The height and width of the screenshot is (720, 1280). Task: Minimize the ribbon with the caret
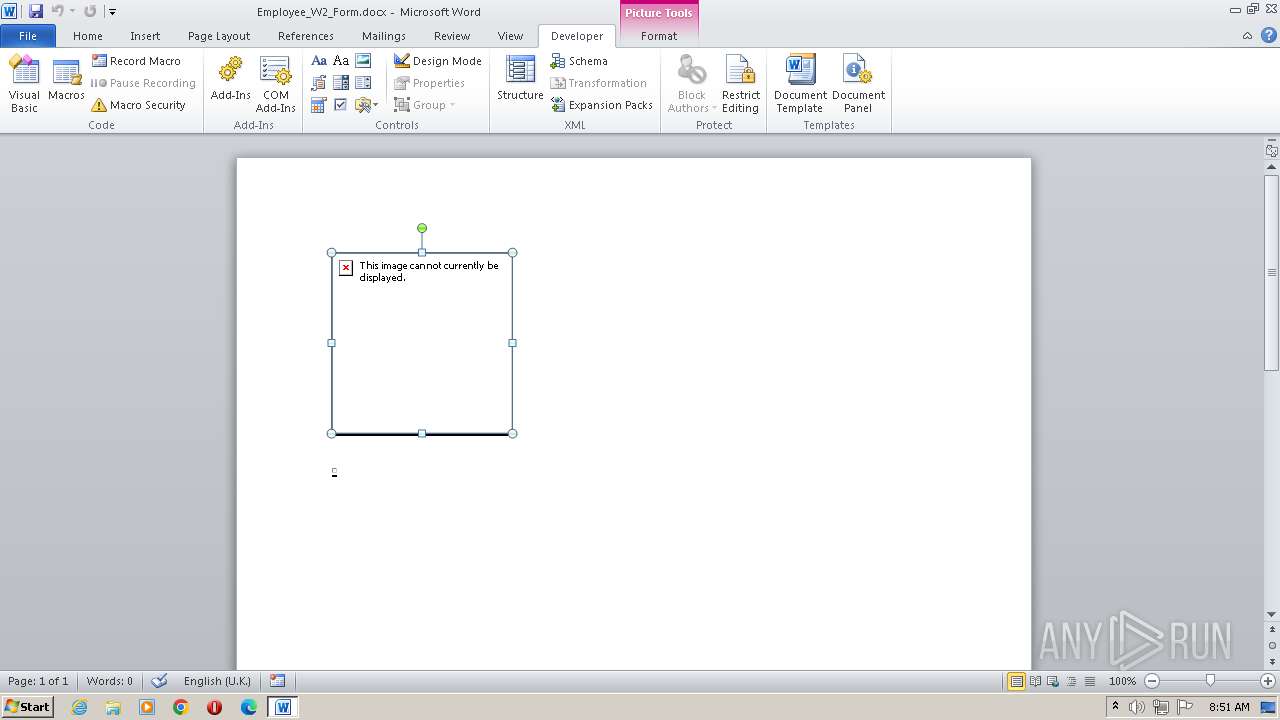(x=1247, y=36)
